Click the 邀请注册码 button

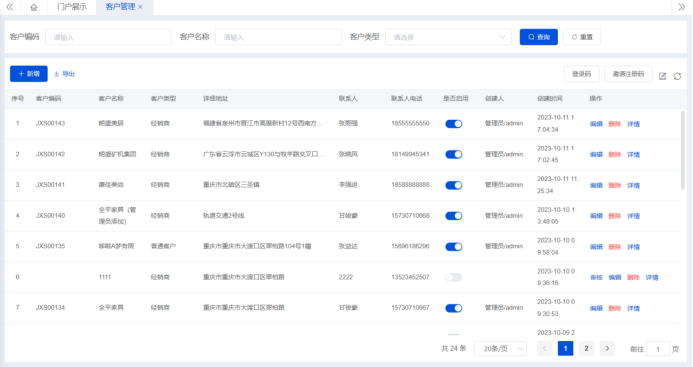click(628, 74)
